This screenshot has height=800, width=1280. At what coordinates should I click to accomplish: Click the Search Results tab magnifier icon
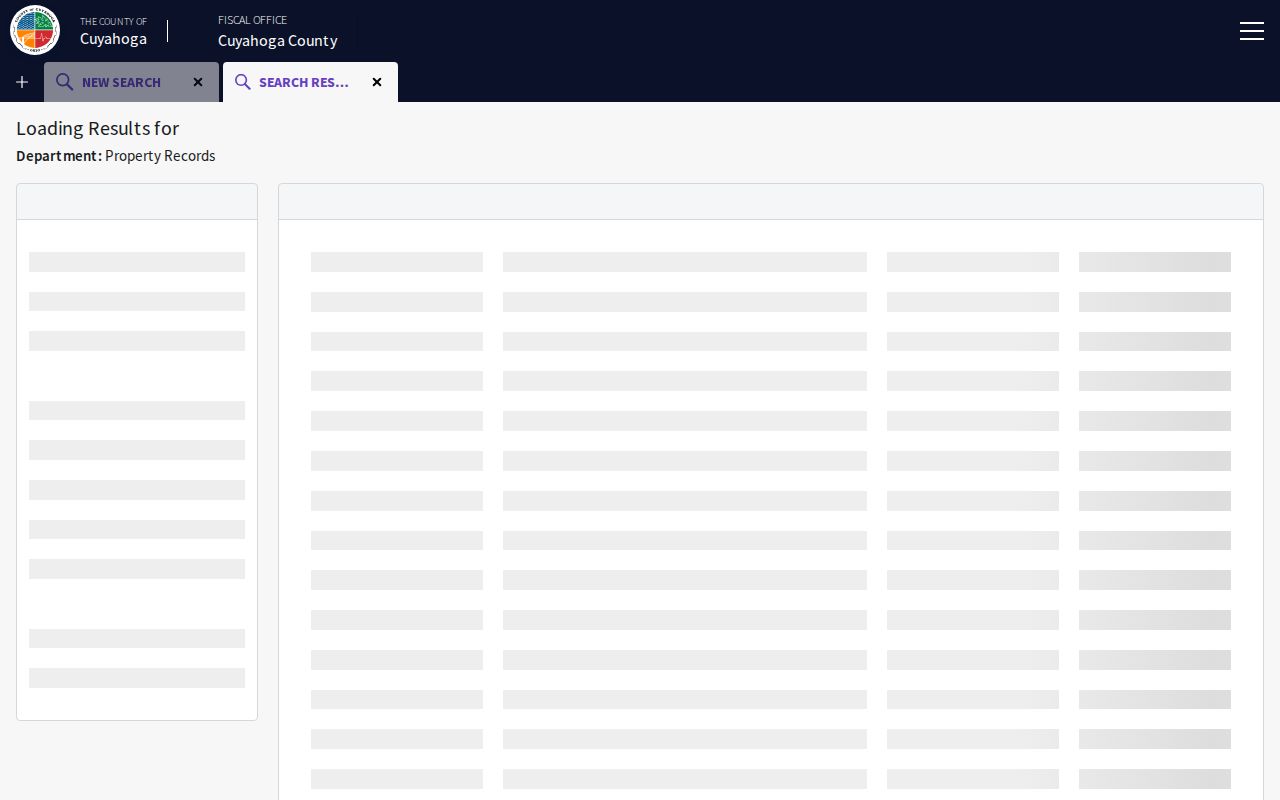(242, 82)
